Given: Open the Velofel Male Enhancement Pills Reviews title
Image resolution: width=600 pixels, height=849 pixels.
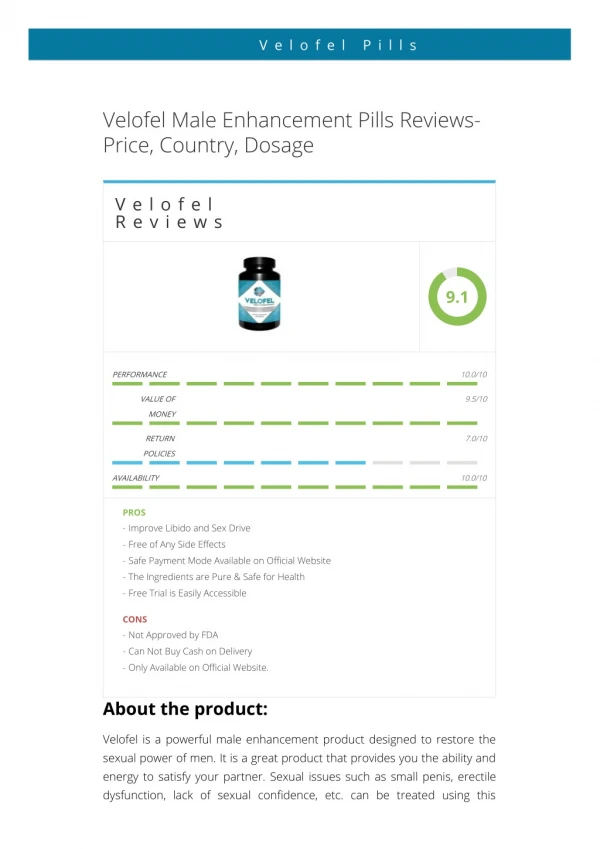Looking at the screenshot, I should point(291,132).
